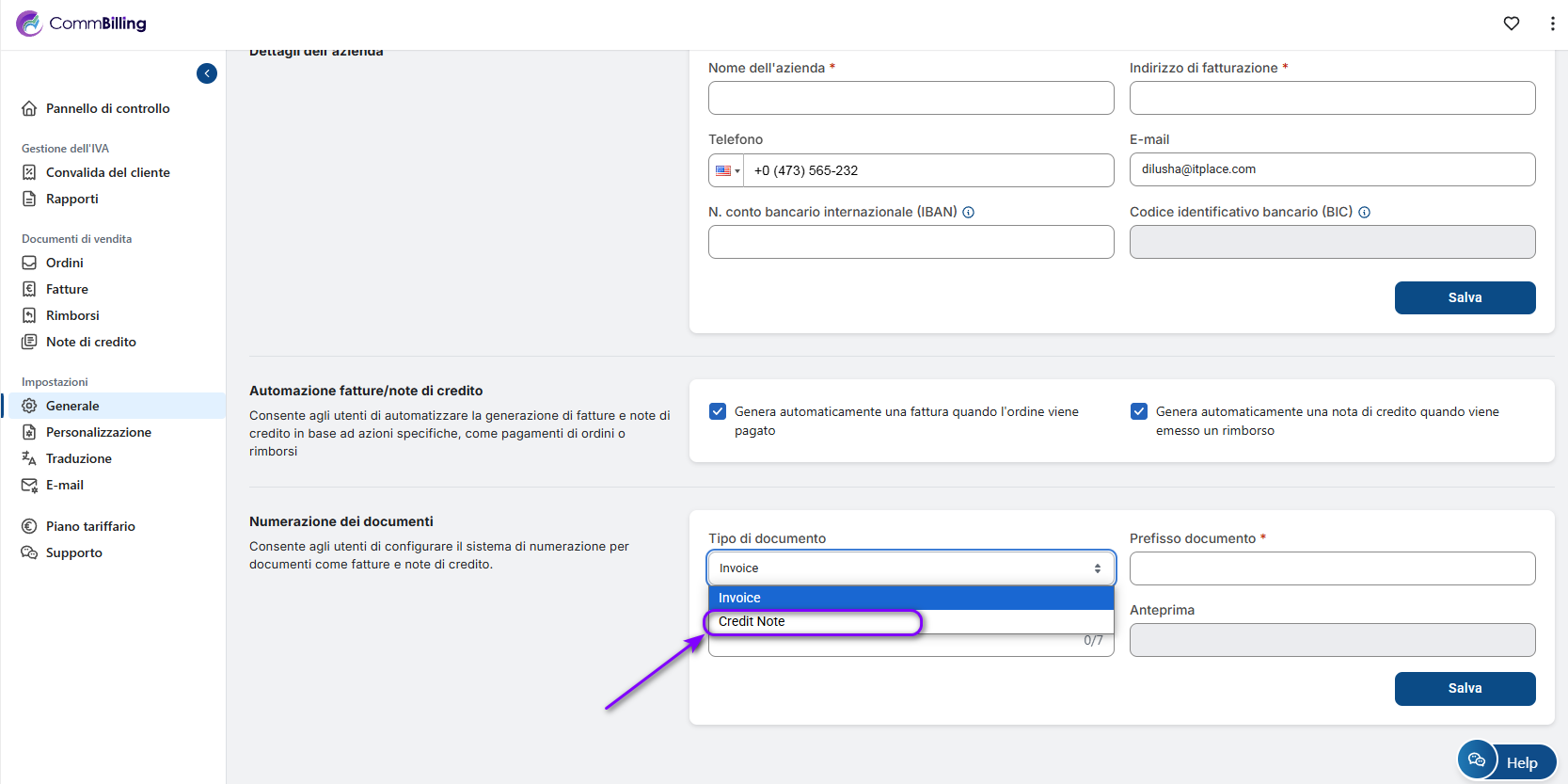Choose the Invoice option in the list
The image size is (1568, 784).
pyautogui.click(x=740, y=598)
